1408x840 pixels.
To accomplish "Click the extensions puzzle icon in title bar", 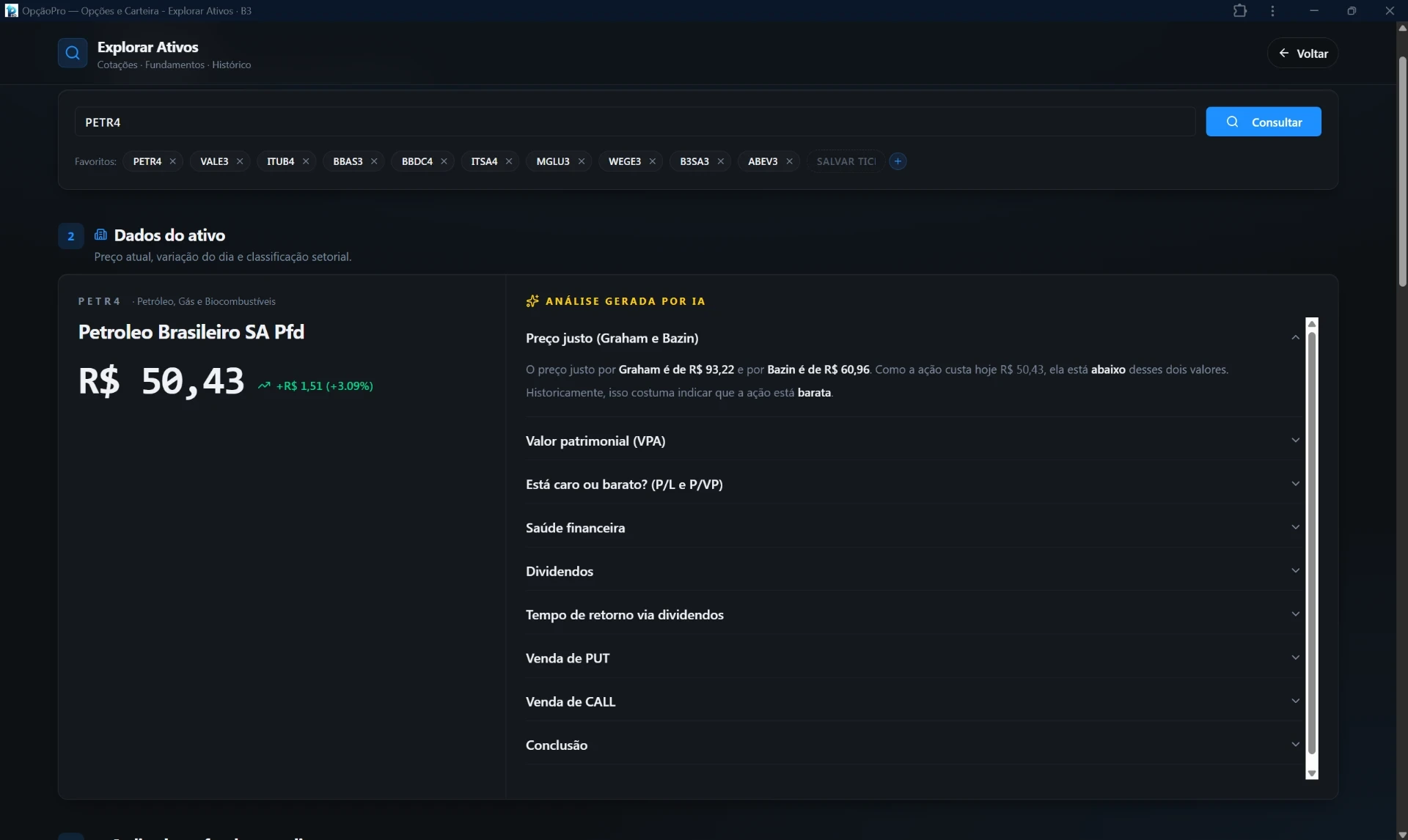I will point(1240,11).
